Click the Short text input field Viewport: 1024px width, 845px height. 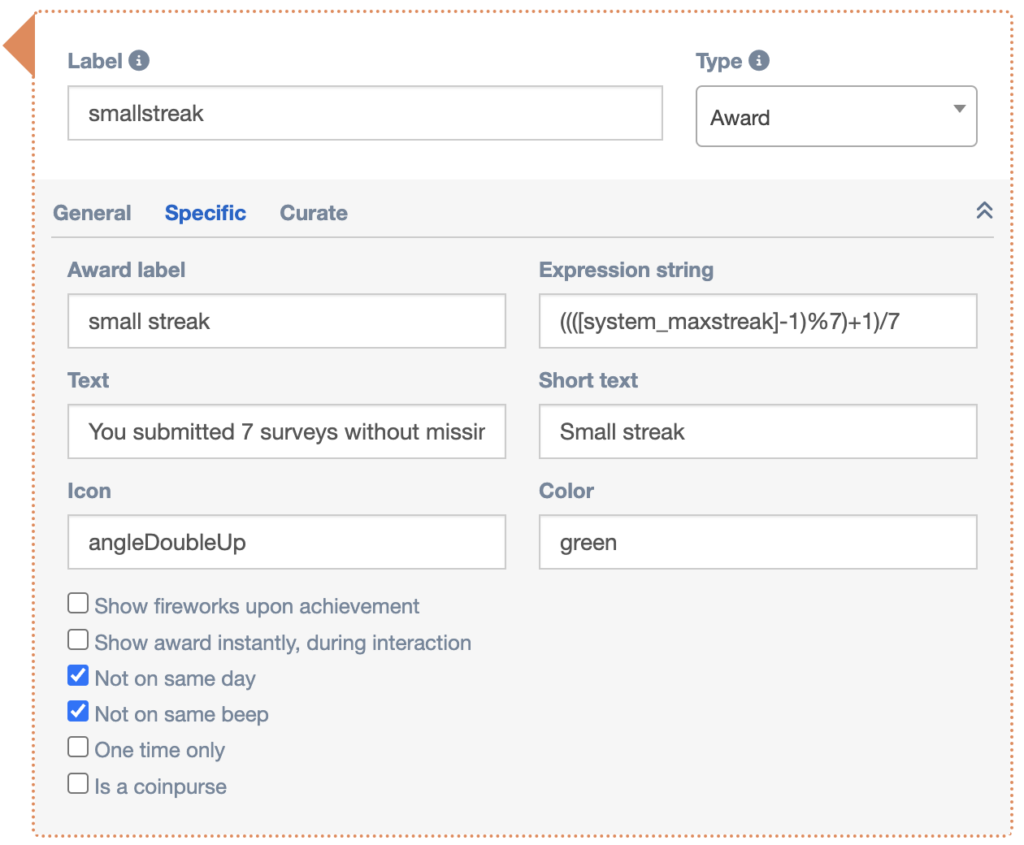[x=757, y=432]
